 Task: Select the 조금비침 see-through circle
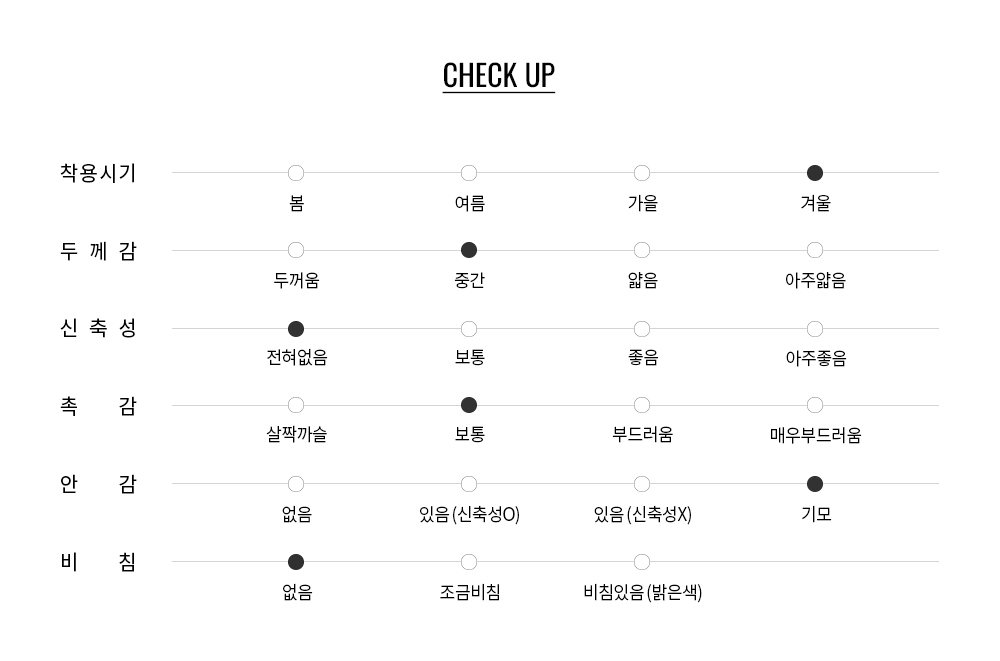click(x=469, y=562)
